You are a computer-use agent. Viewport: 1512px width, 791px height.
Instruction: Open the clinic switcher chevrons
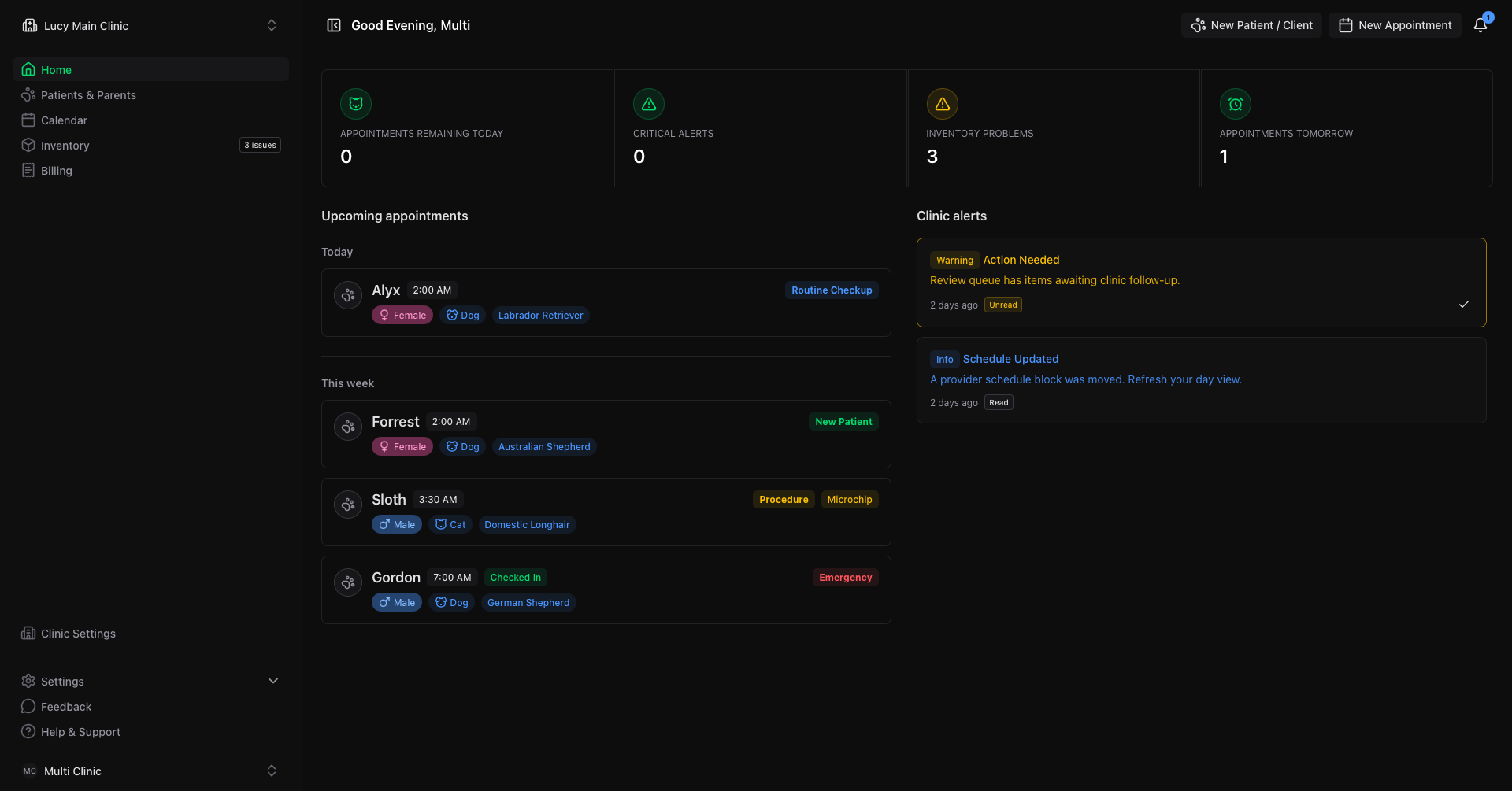tap(272, 25)
